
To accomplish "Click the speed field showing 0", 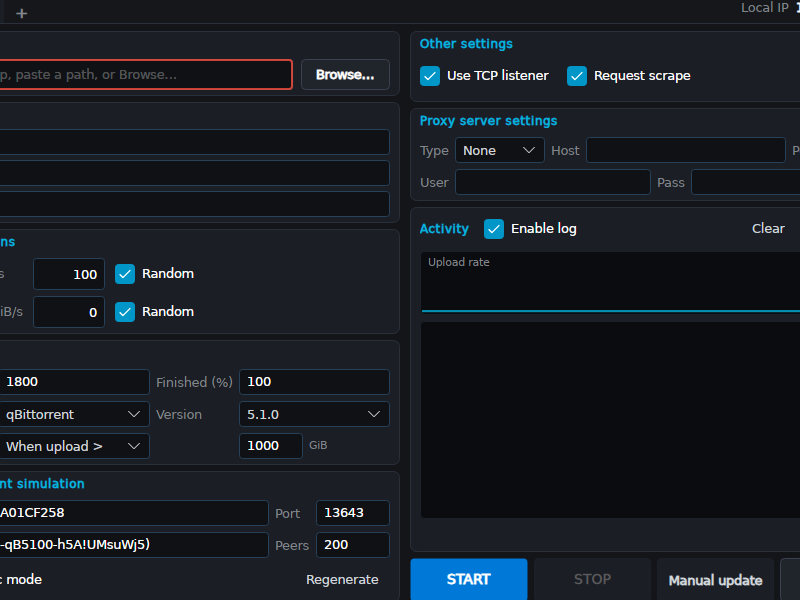I will click(x=69, y=312).
